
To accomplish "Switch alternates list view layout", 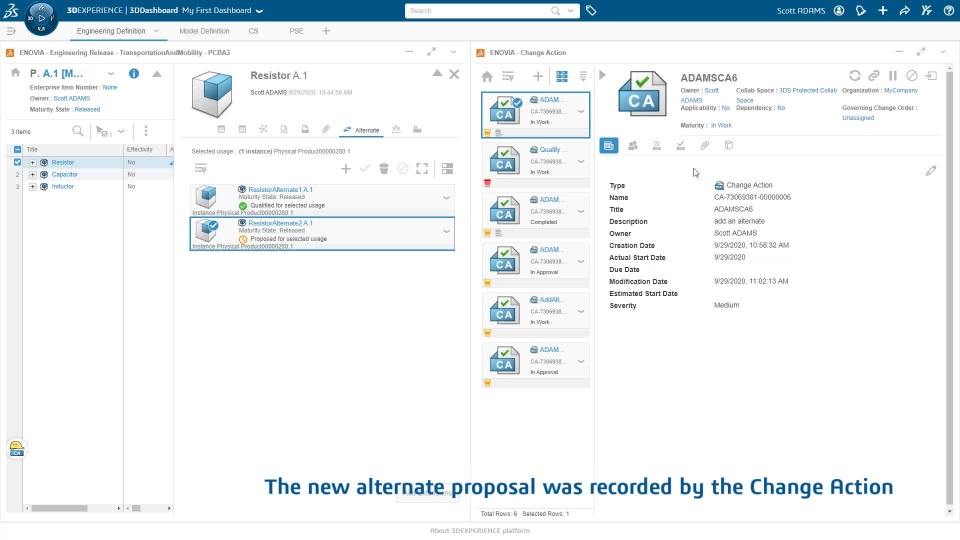I will pos(448,168).
